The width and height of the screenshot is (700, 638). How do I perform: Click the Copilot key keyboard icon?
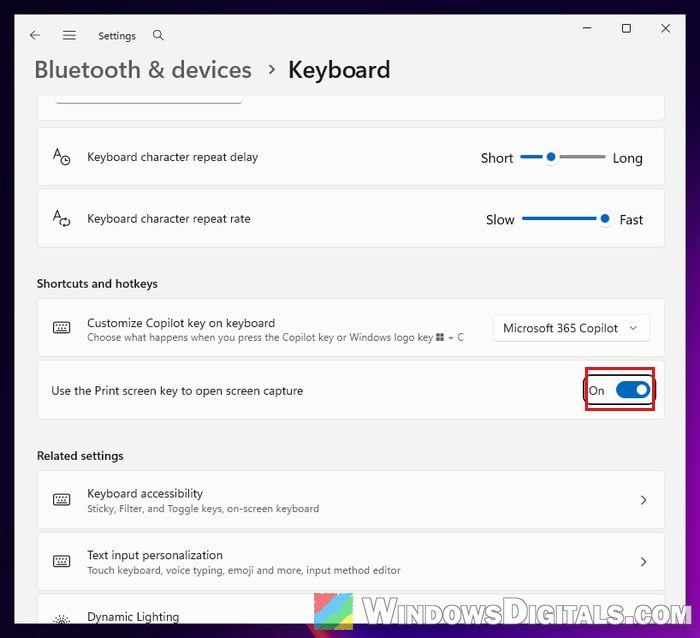[62, 328]
